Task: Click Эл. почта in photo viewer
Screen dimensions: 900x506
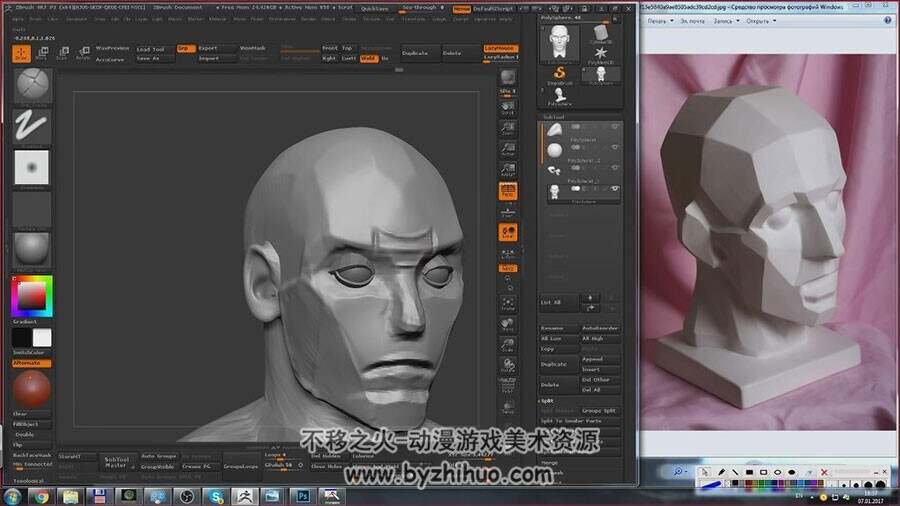Action: pos(692,21)
